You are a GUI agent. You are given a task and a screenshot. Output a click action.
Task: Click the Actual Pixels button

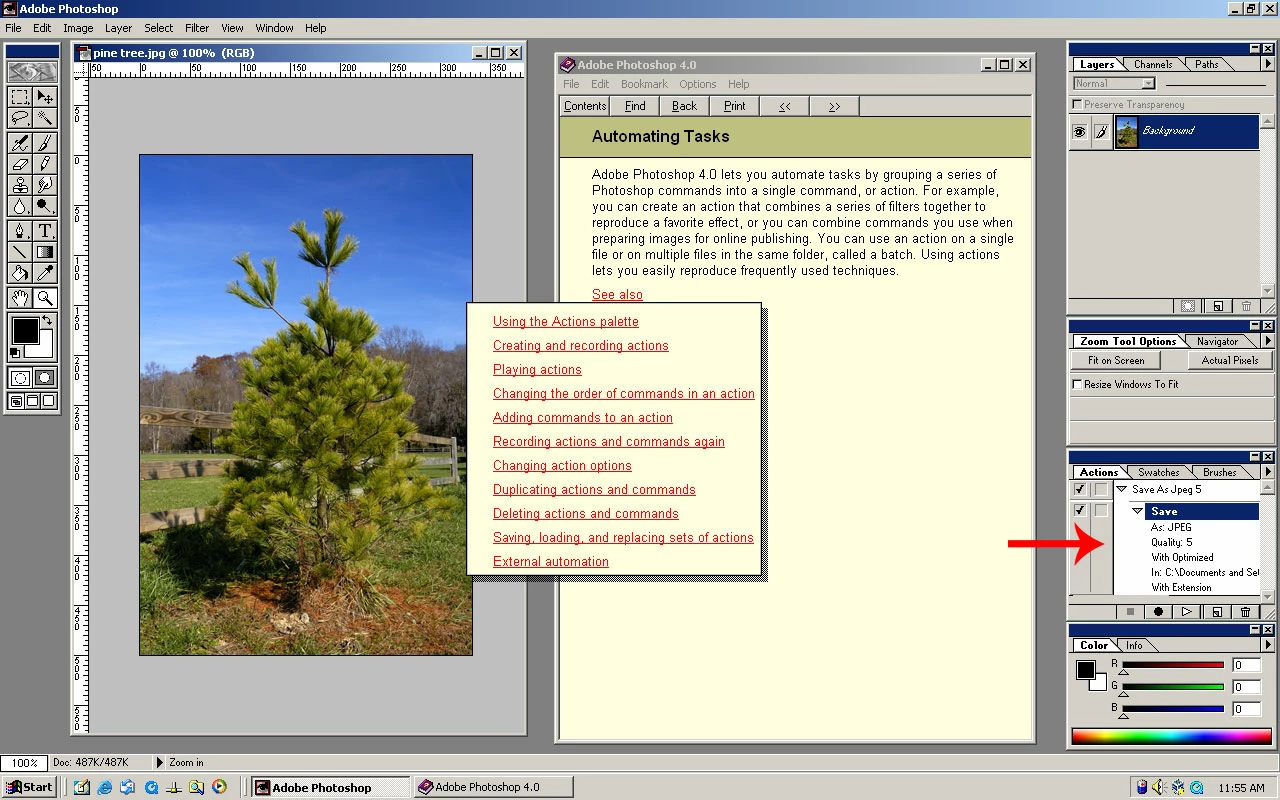click(x=1230, y=360)
